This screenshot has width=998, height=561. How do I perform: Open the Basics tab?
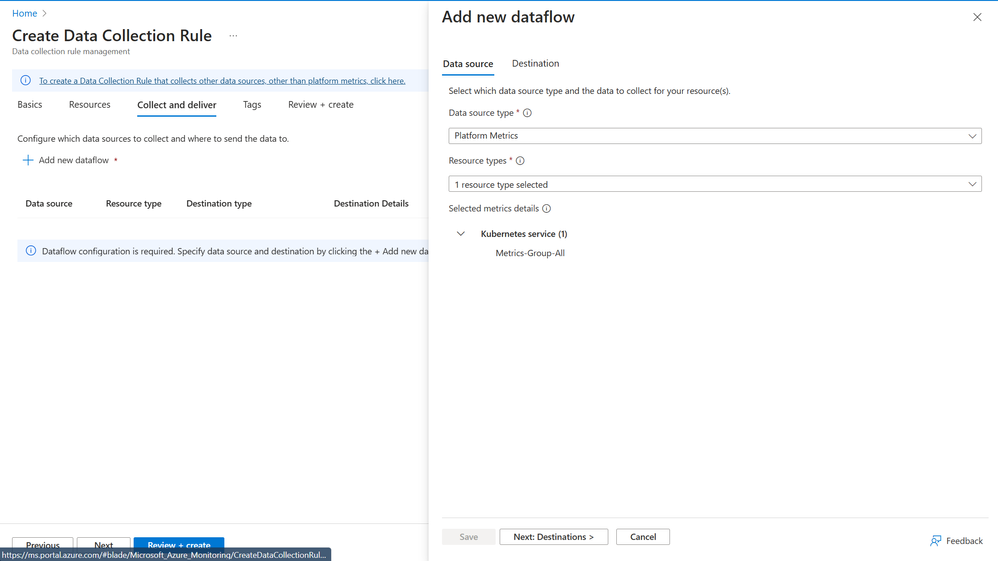30,104
